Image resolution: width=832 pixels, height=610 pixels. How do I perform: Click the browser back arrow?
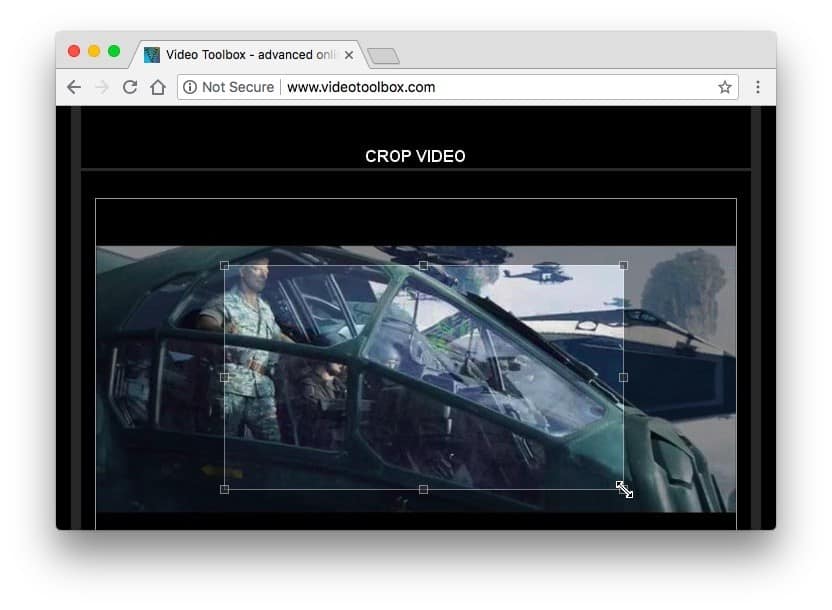click(74, 87)
